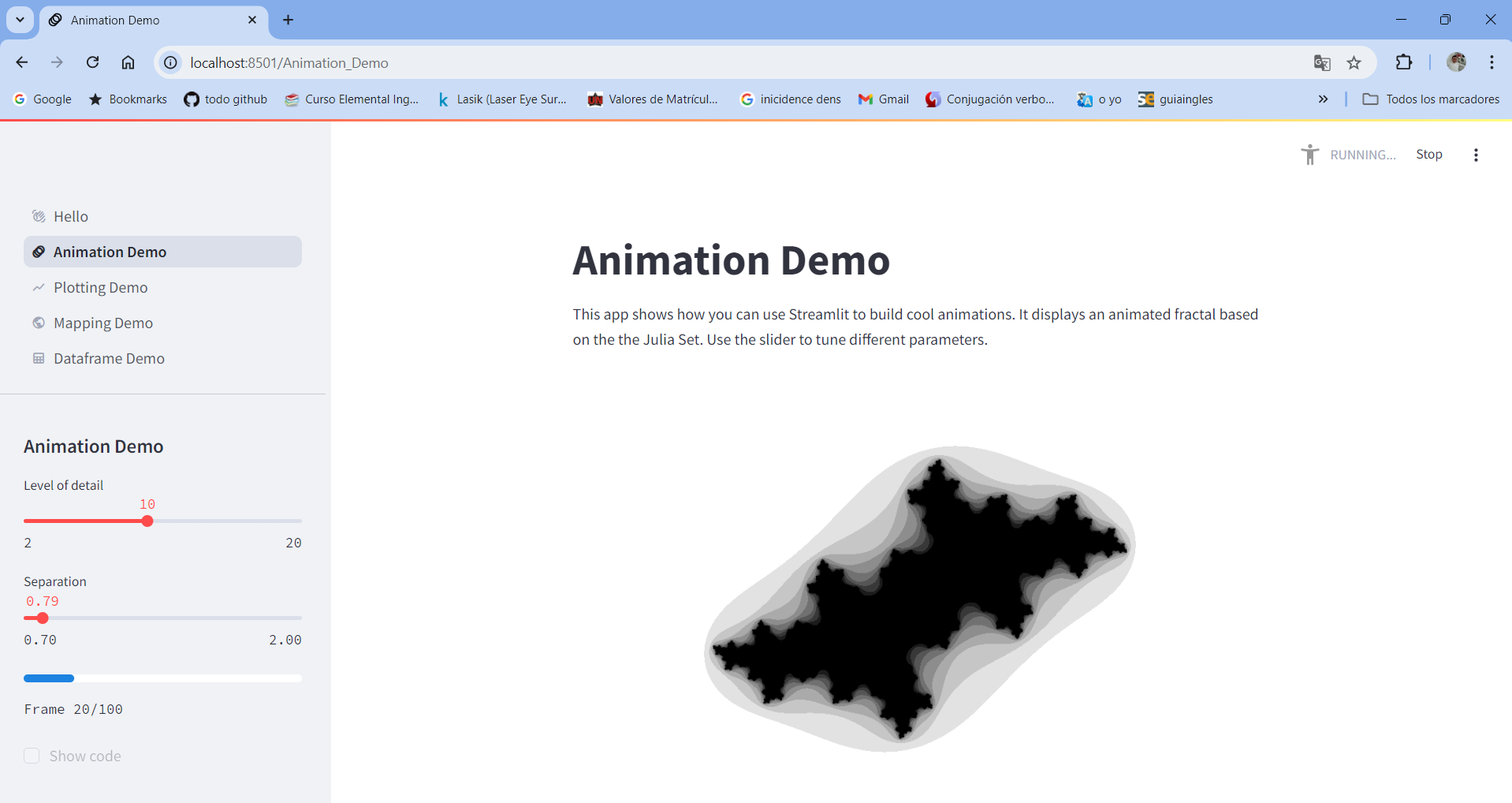Screen dimensions: 1512x803
Task: Click the browser reload icon
Action: pyautogui.click(x=92, y=62)
